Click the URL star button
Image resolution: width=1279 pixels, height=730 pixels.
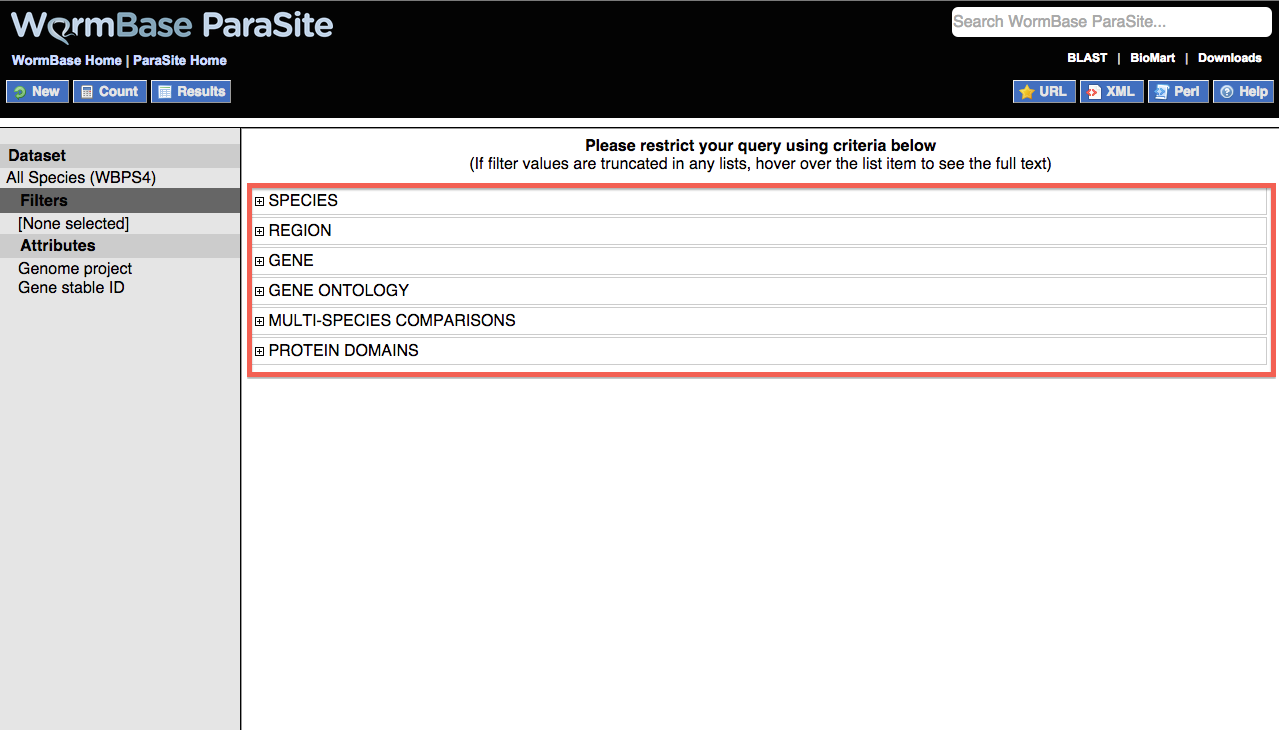click(1044, 92)
